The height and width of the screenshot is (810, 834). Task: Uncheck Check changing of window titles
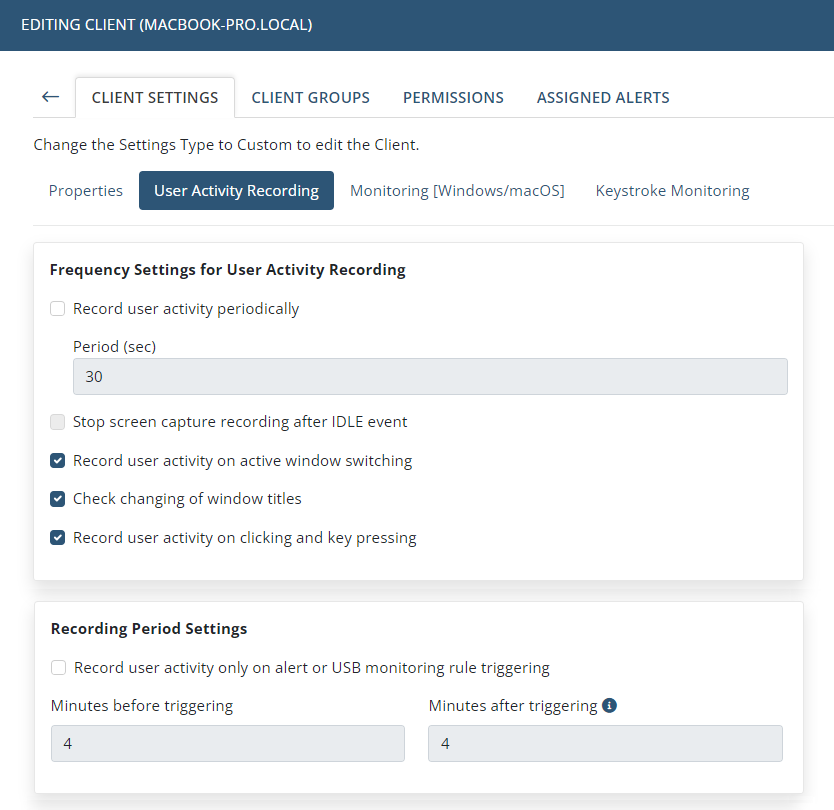coord(57,499)
